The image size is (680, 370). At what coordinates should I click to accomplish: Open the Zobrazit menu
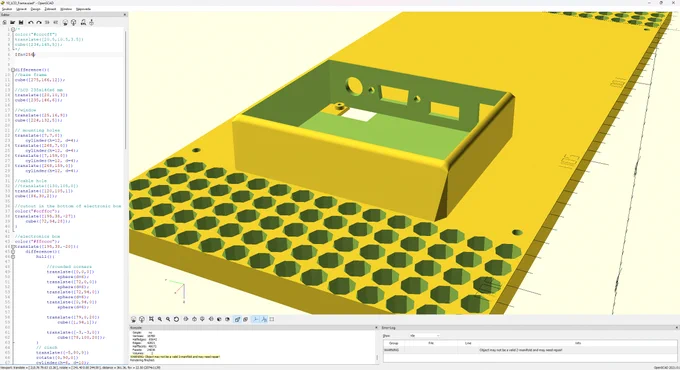click(x=50, y=9)
